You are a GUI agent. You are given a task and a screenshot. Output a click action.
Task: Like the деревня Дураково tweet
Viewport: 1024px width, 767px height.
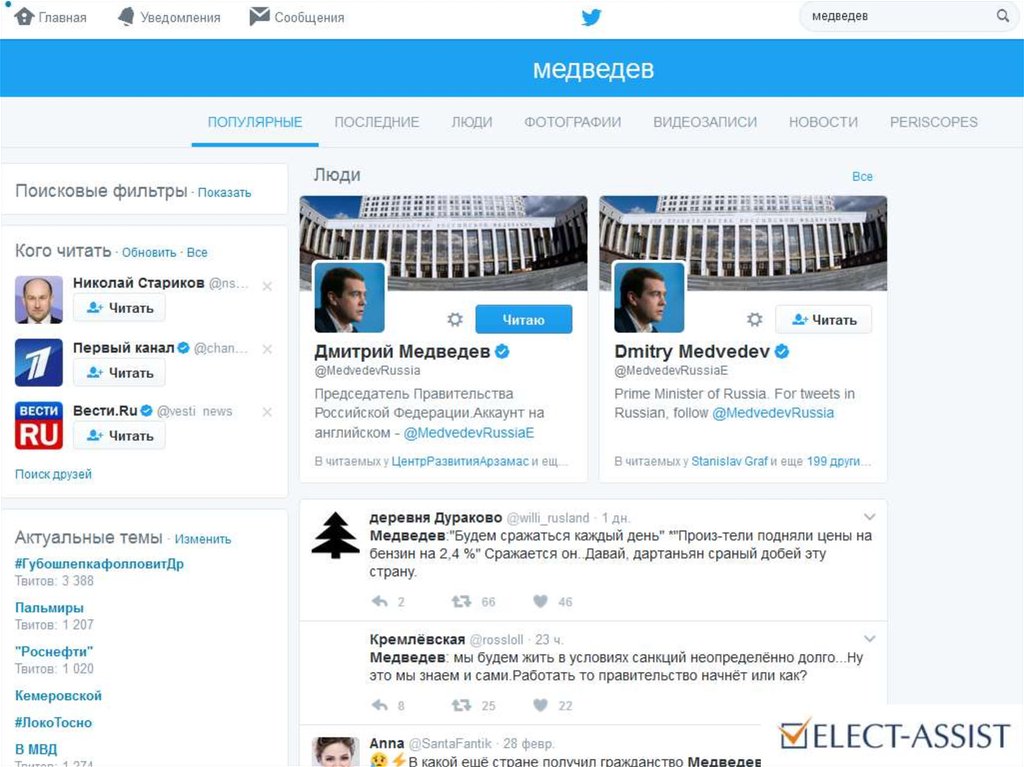[539, 601]
